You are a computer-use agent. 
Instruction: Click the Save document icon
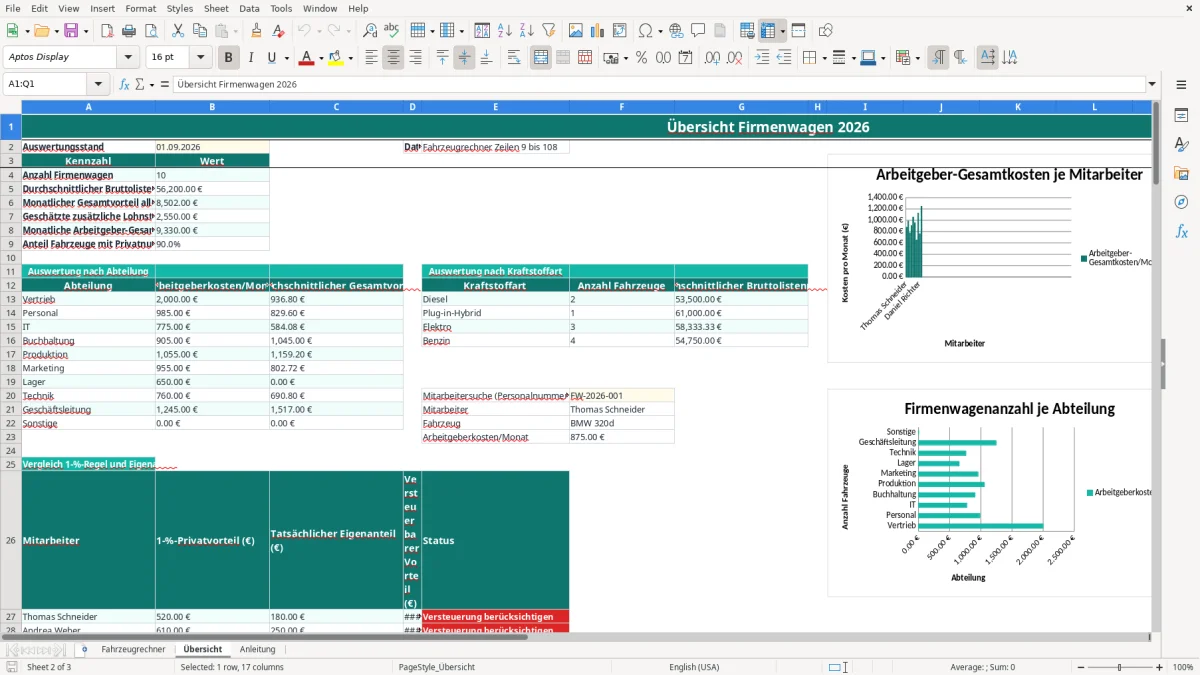[x=71, y=31]
